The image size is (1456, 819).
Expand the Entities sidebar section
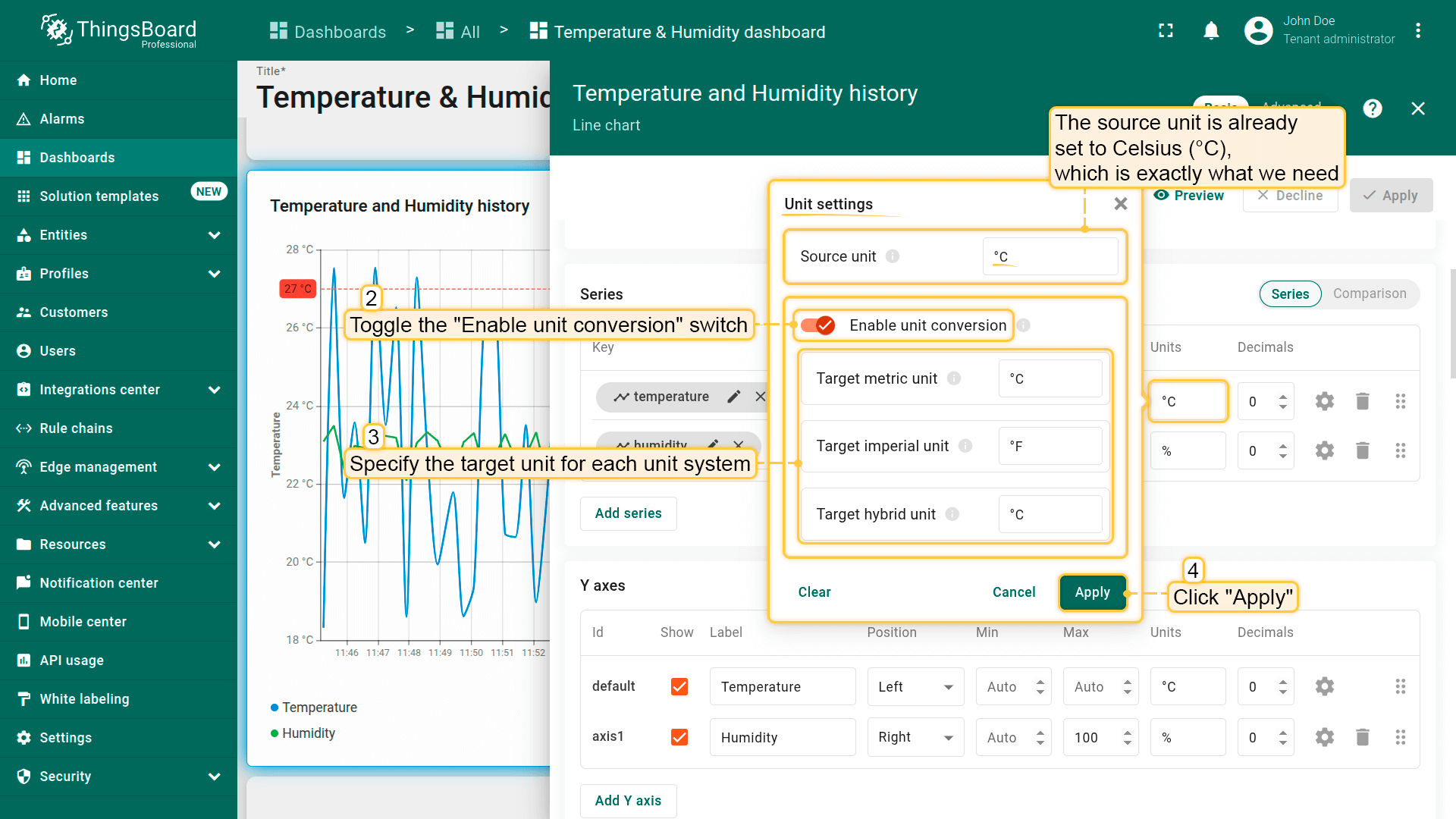click(214, 235)
